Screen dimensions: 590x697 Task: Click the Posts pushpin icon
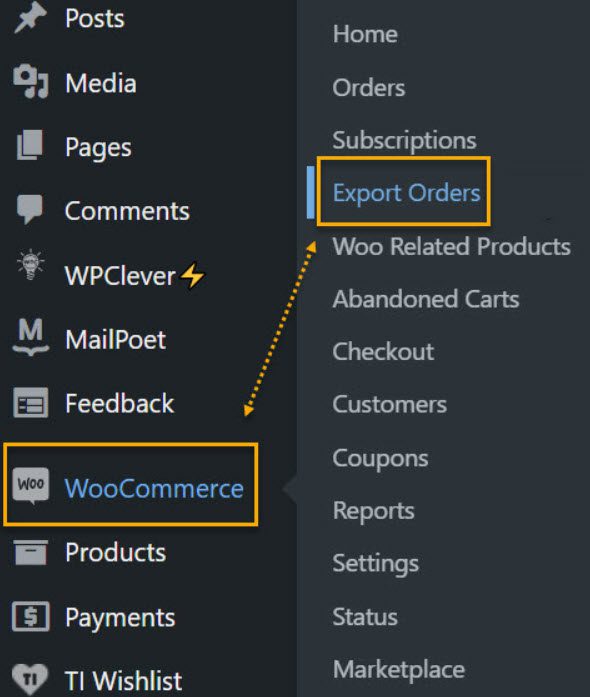(x=30, y=18)
